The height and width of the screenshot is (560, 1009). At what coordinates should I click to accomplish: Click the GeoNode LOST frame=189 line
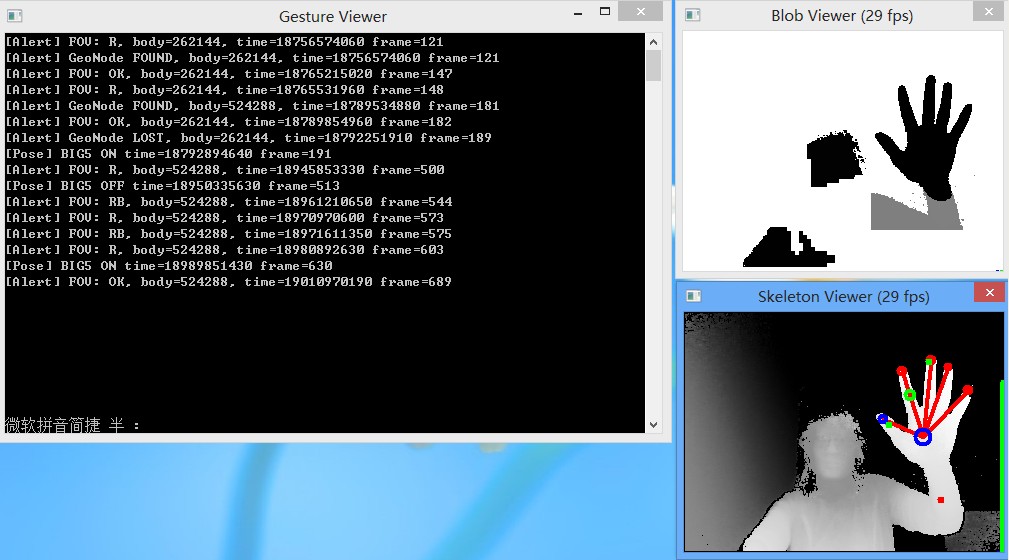pyautogui.click(x=248, y=138)
